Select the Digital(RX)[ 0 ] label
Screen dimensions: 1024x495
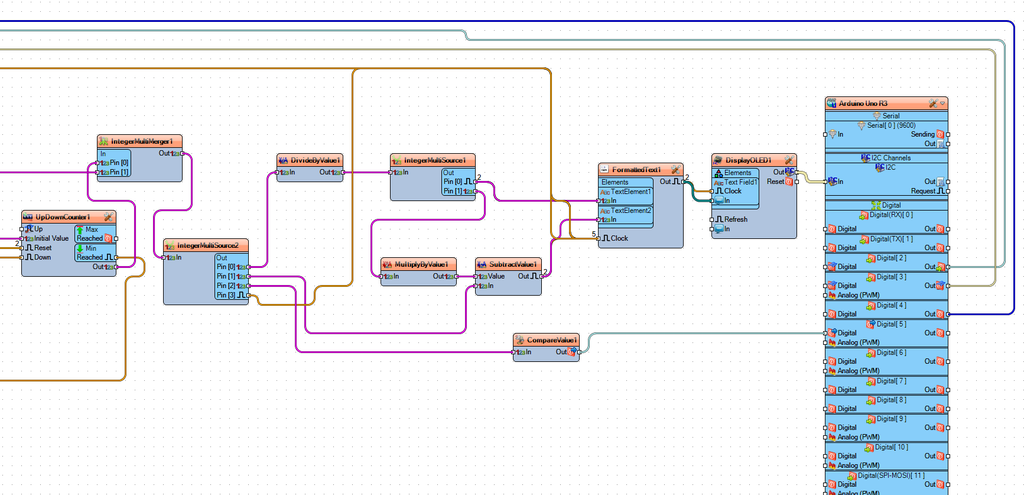coord(891,214)
